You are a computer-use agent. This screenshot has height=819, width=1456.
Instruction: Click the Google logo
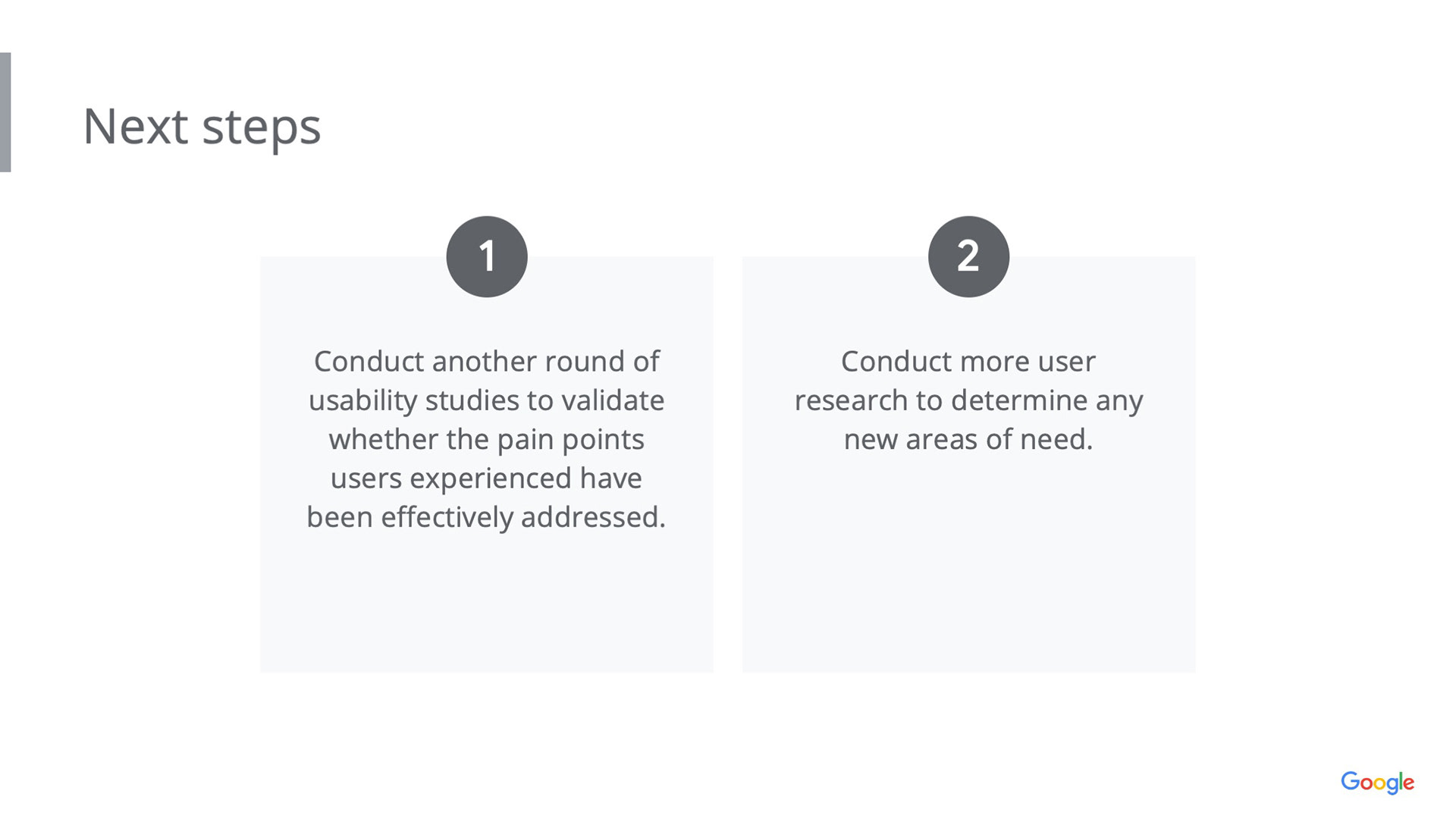click(1377, 782)
